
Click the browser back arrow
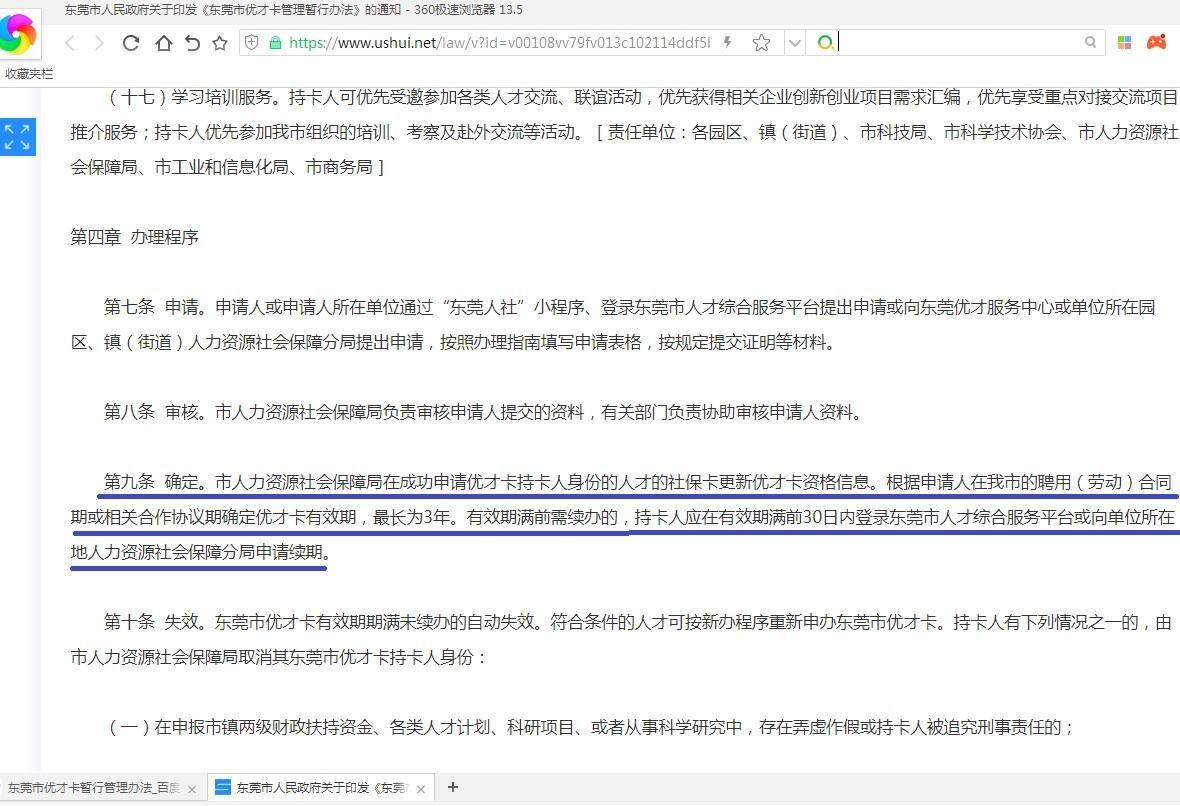(x=70, y=43)
